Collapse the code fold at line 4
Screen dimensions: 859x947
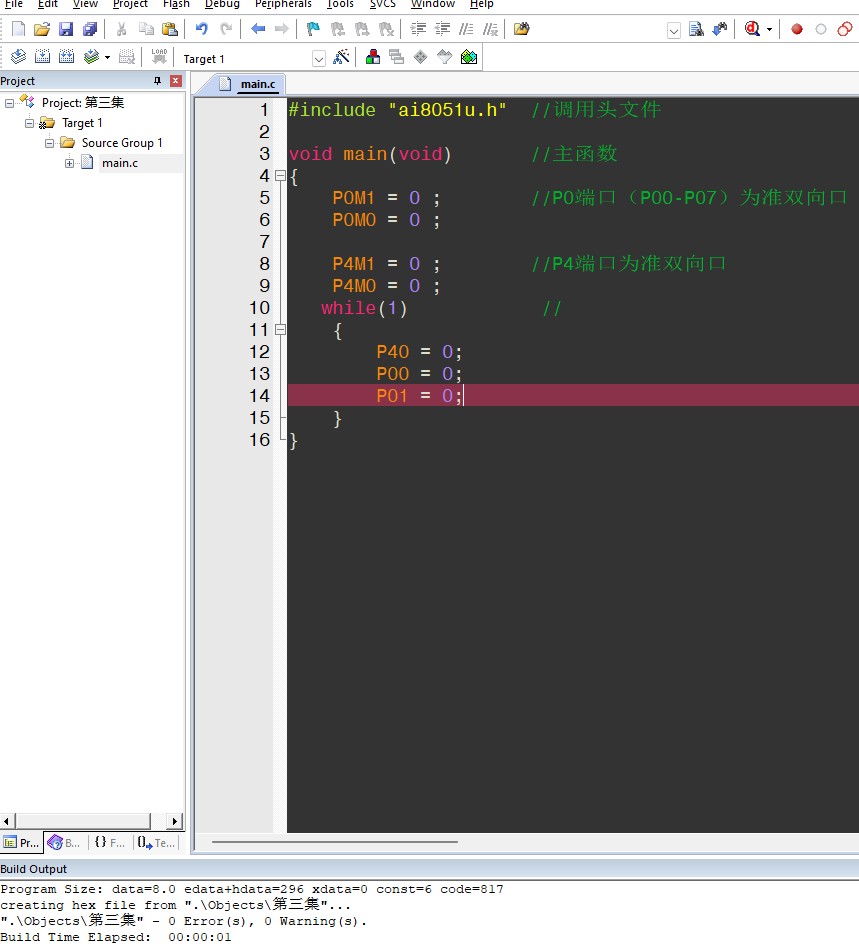(280, 176)
